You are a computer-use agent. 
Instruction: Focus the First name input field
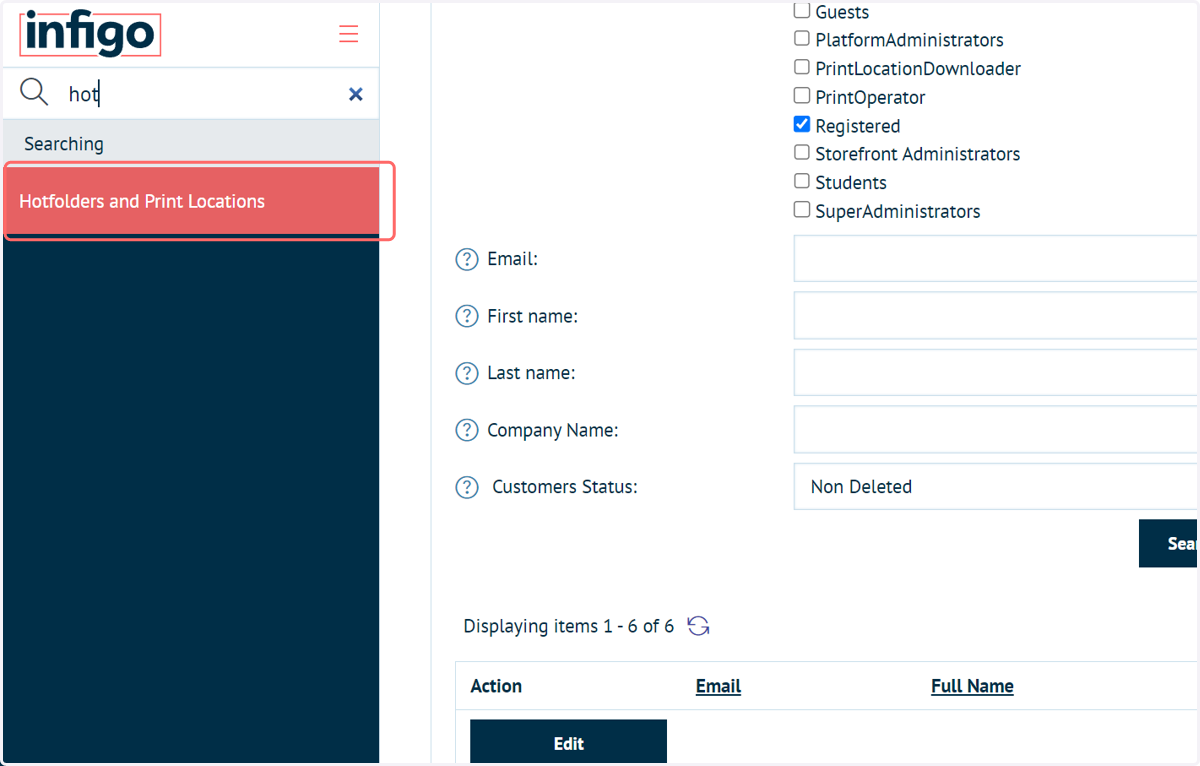point(996,316)
